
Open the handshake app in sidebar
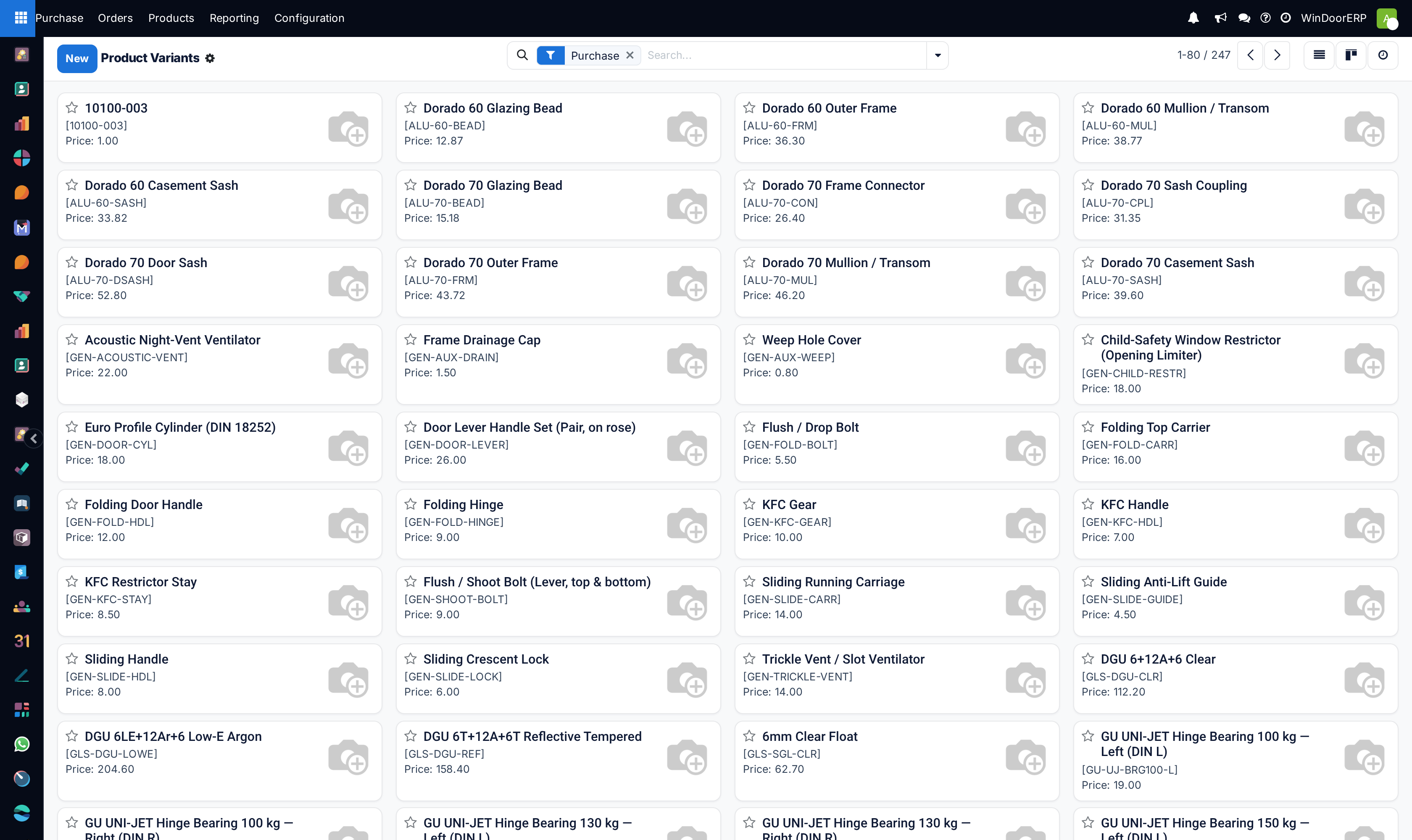[x=21, y=297]
